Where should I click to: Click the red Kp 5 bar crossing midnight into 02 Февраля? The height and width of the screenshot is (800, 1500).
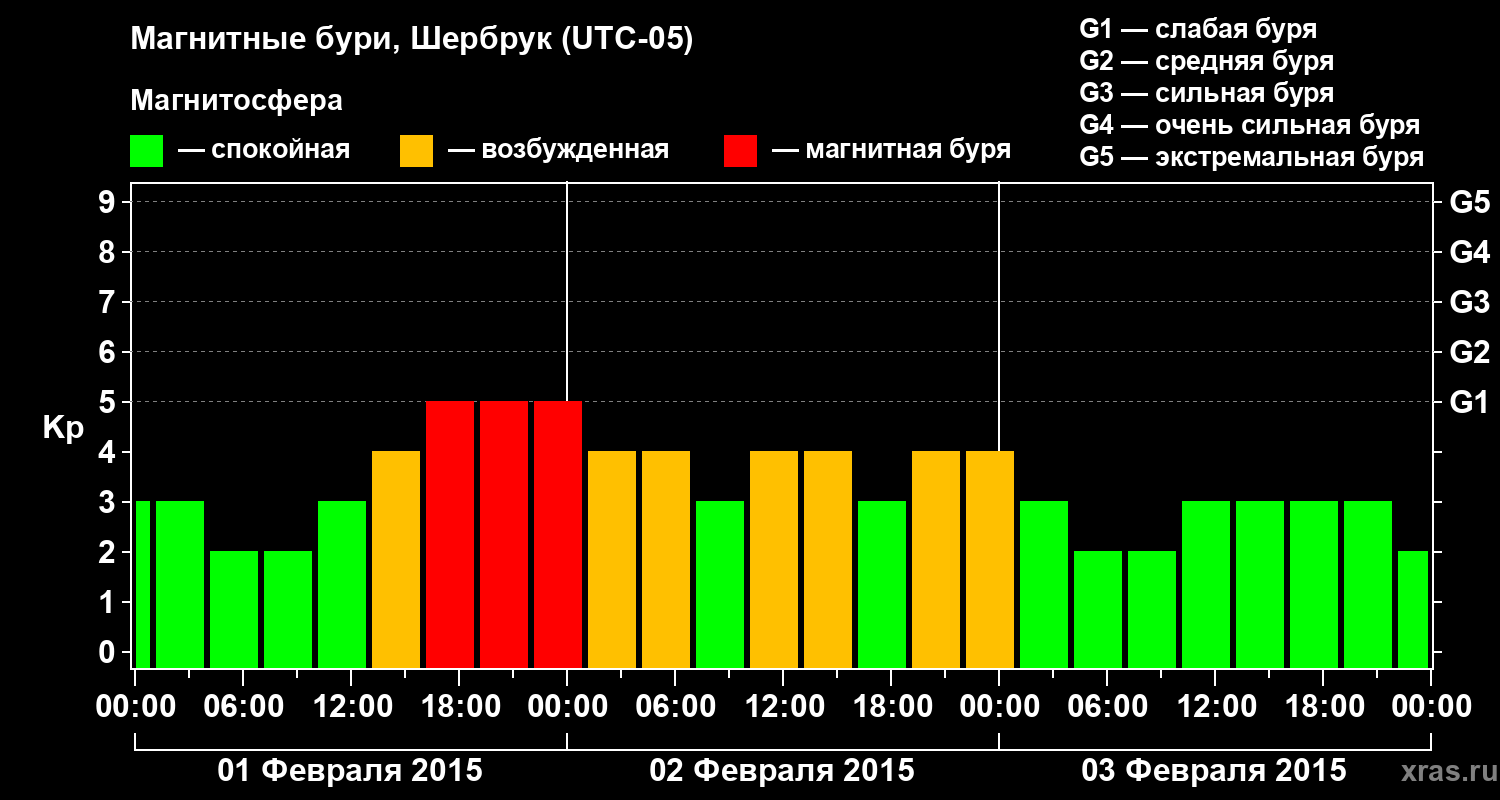coord(558,534)
